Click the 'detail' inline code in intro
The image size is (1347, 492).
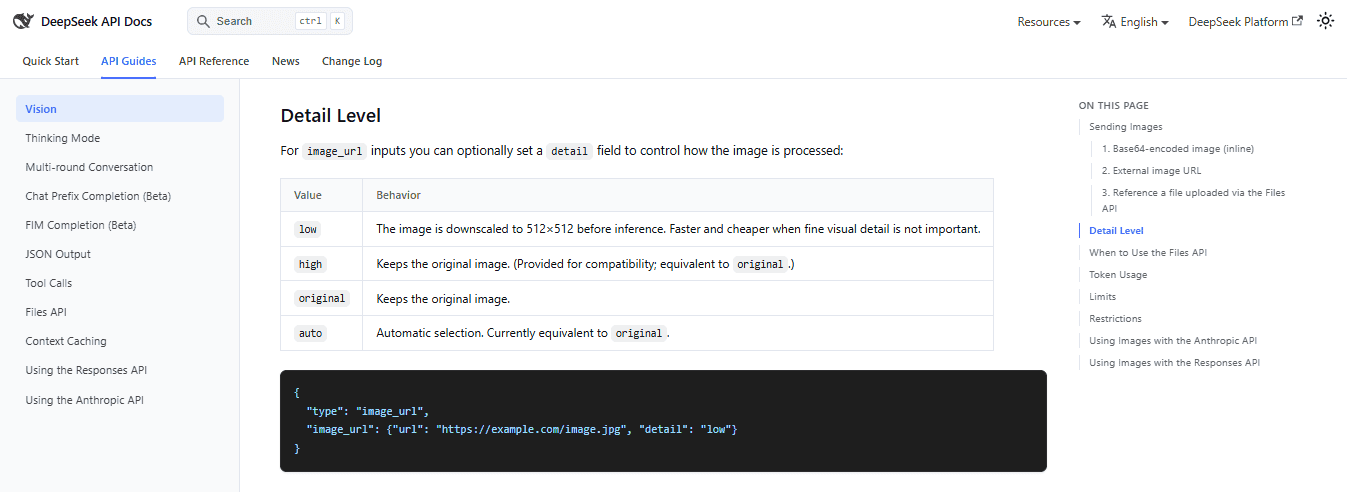[570, 151]
